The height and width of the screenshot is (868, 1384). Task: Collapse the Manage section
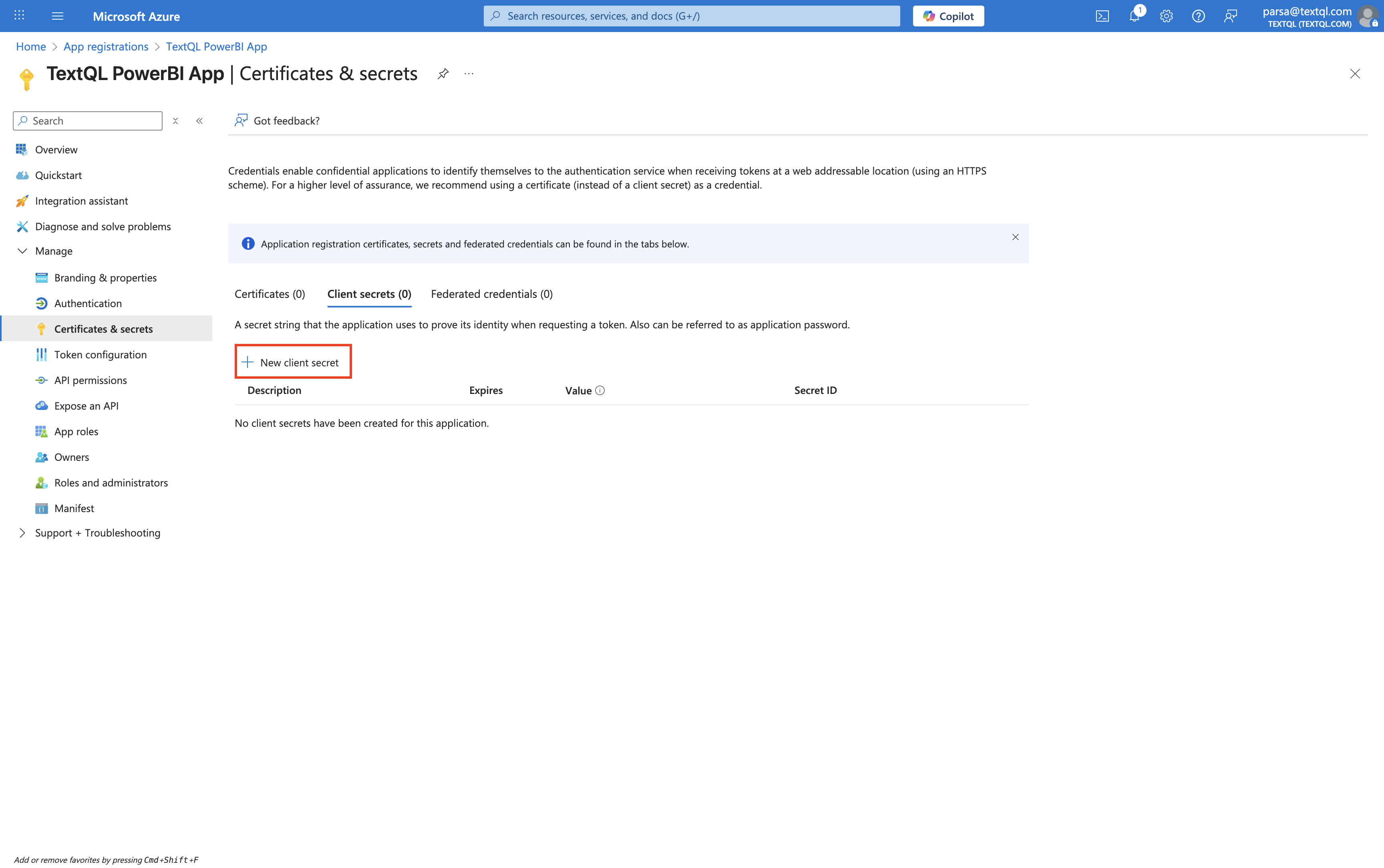22,251
